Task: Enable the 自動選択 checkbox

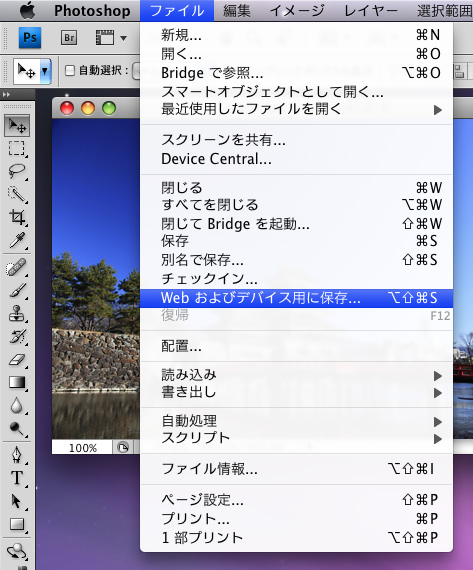Action: 70,70
